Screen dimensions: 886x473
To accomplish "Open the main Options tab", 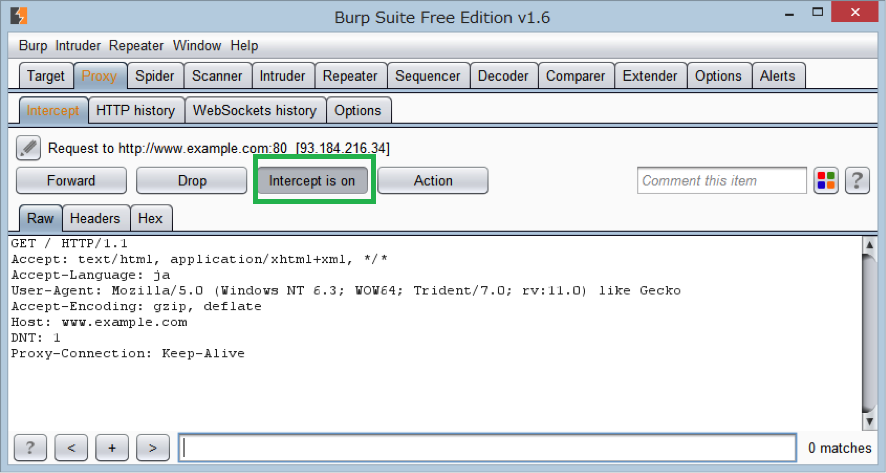I will [718, 76].
